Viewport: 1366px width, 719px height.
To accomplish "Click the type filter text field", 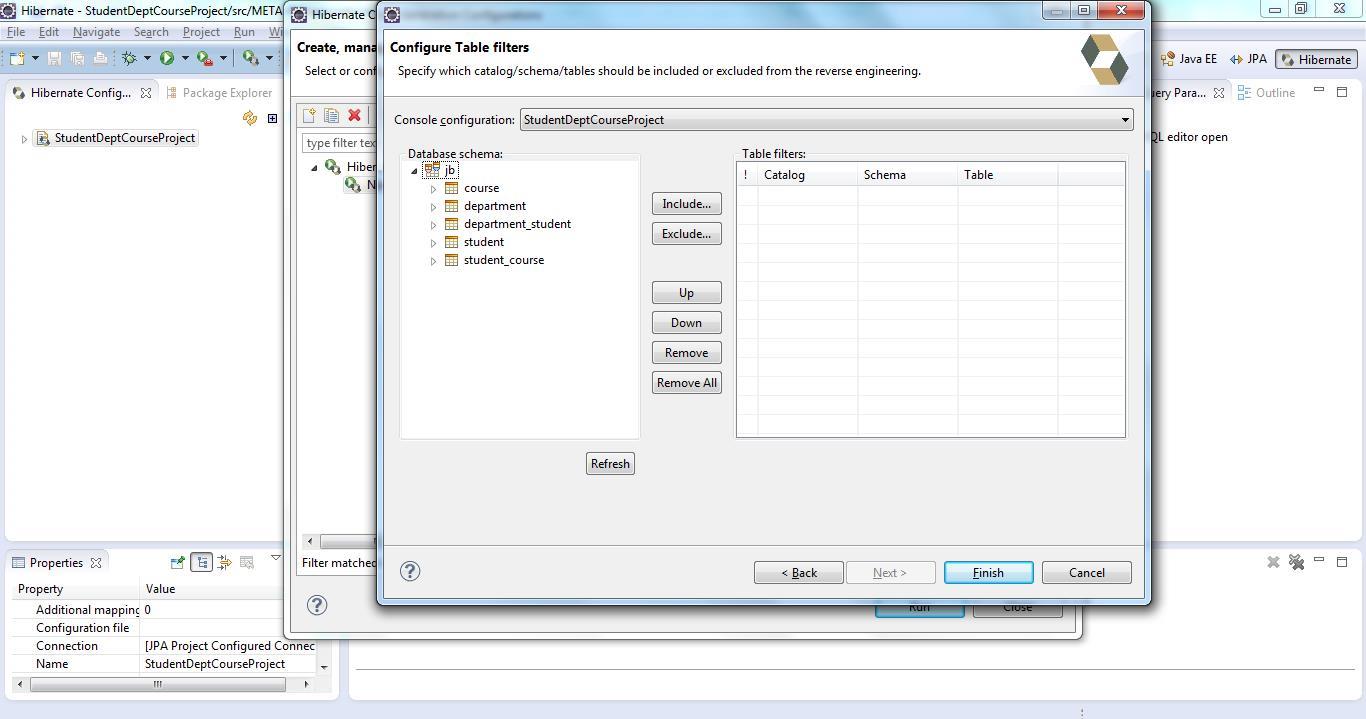I will pyautogui.click(x=342, y=143).
